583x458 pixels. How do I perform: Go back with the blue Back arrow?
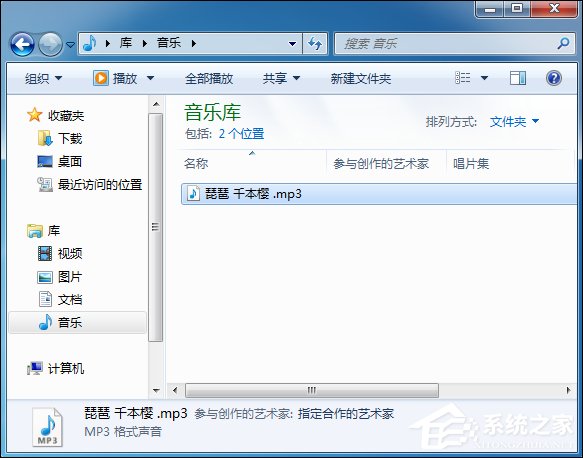coord(22,44)
